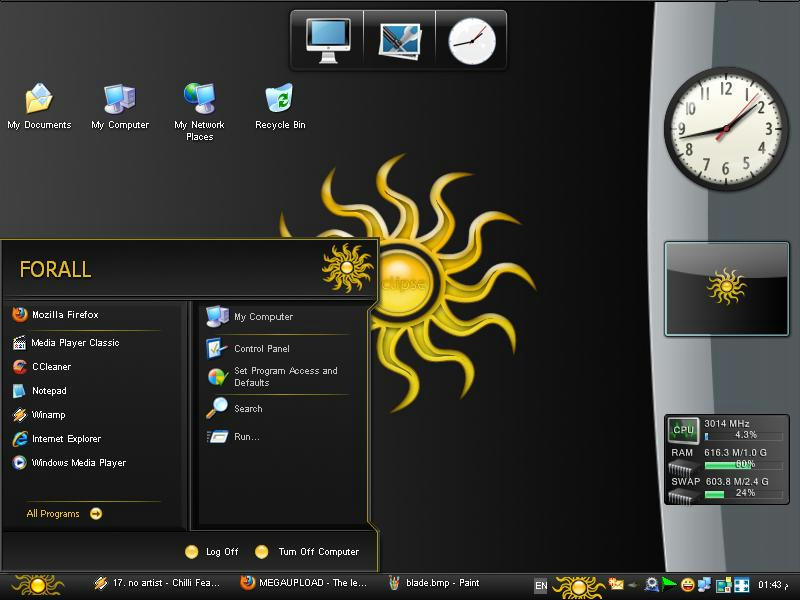Open the pictures and tools dock icon
800x600 pixels.
tap(400, 40)
